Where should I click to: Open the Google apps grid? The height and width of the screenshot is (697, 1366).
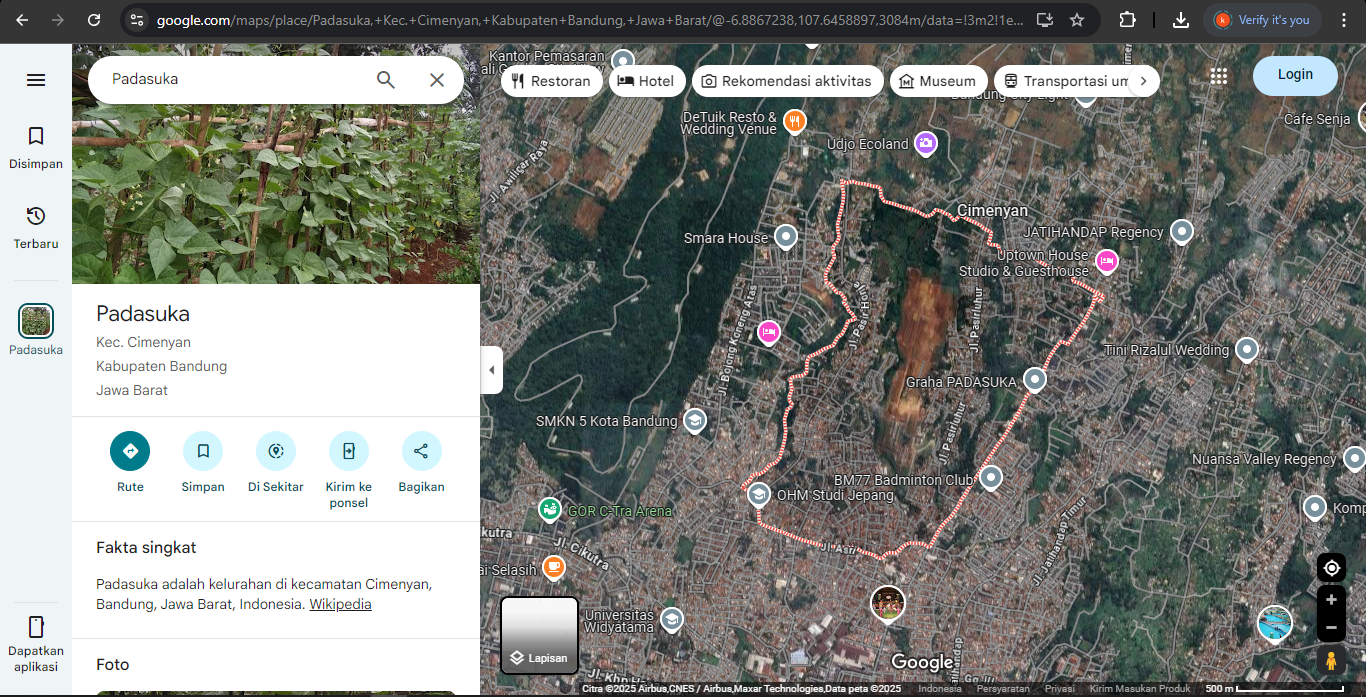(1218, 76)
